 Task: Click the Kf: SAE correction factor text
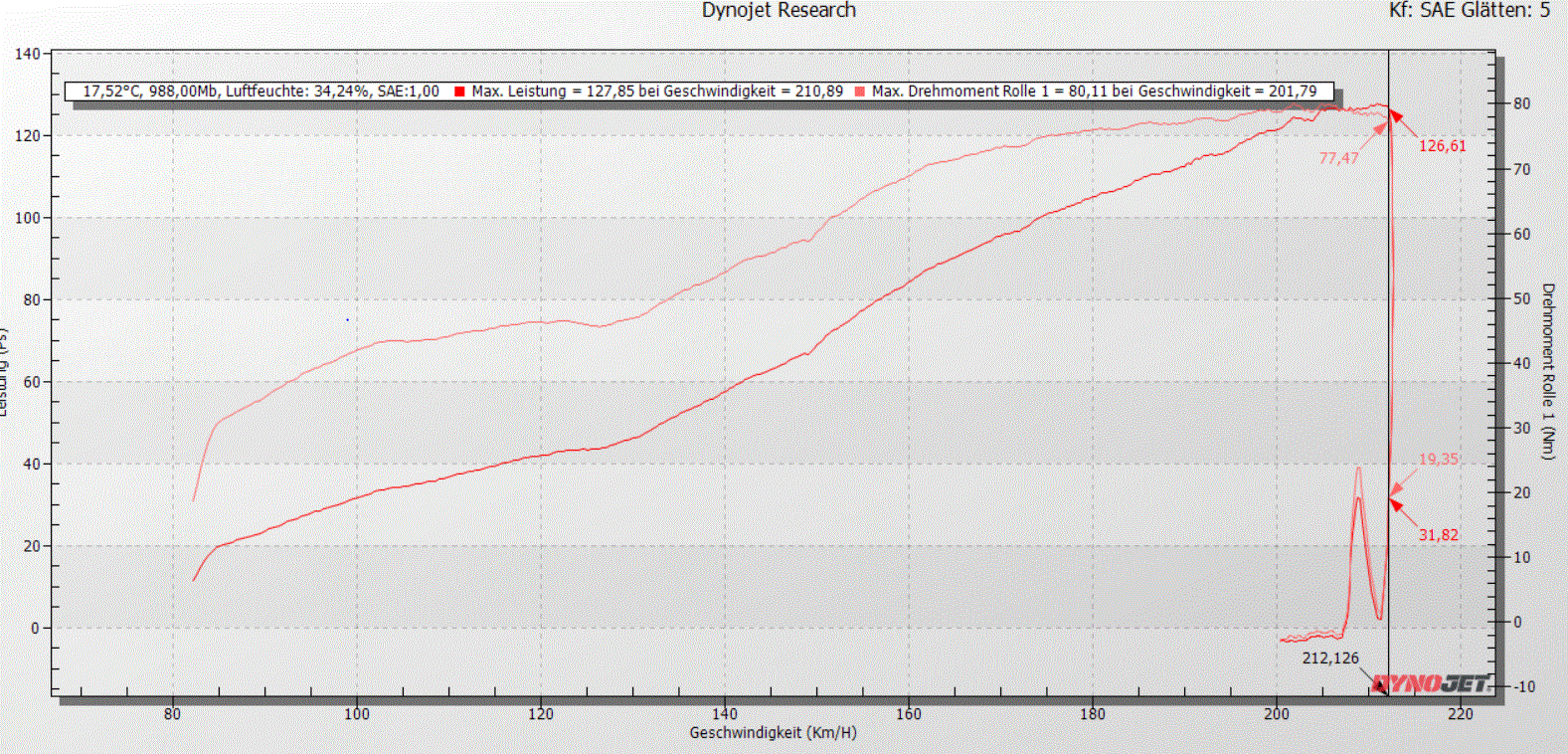point(1420,11)
